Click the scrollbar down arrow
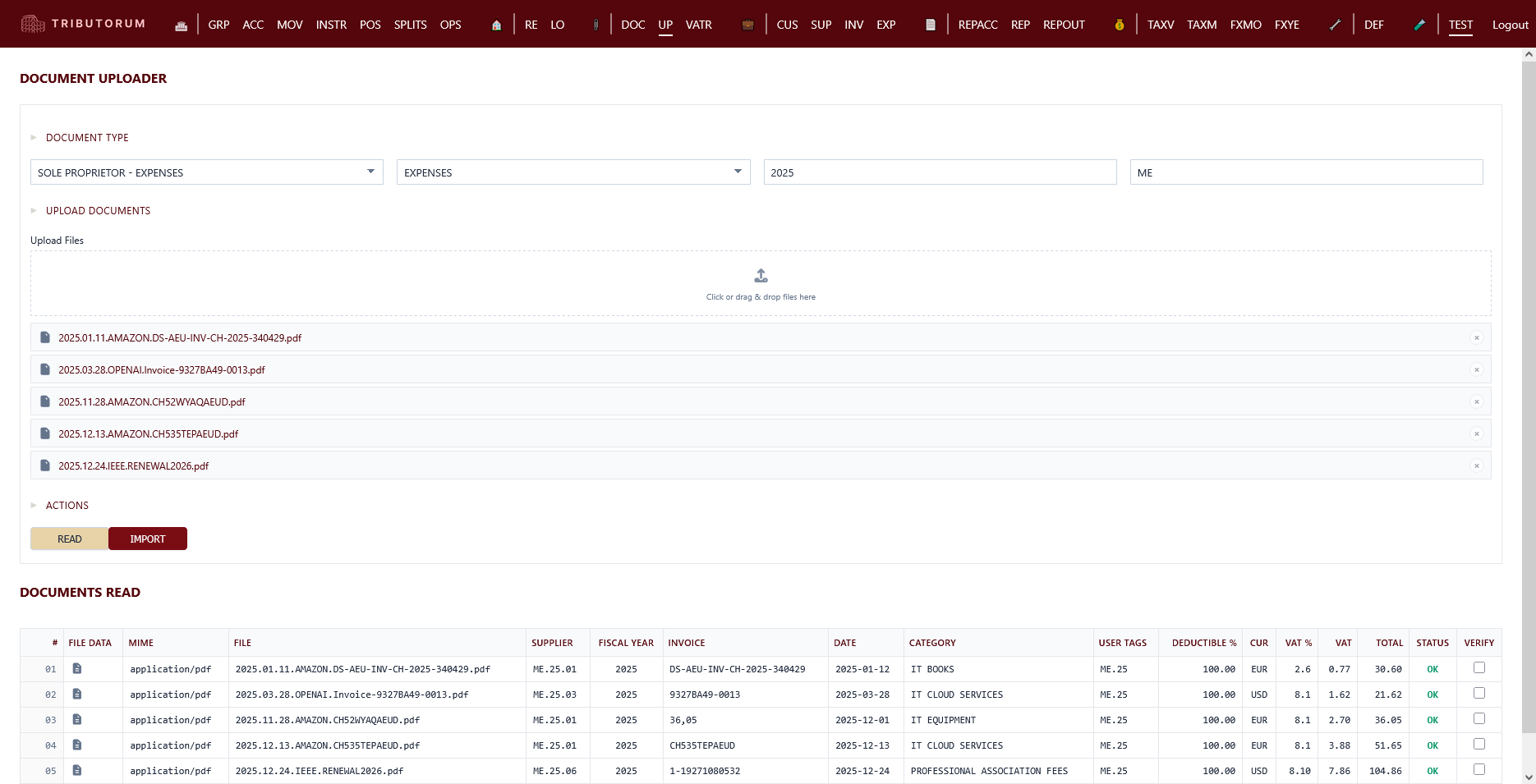1536x784 pixels. 1529,777
